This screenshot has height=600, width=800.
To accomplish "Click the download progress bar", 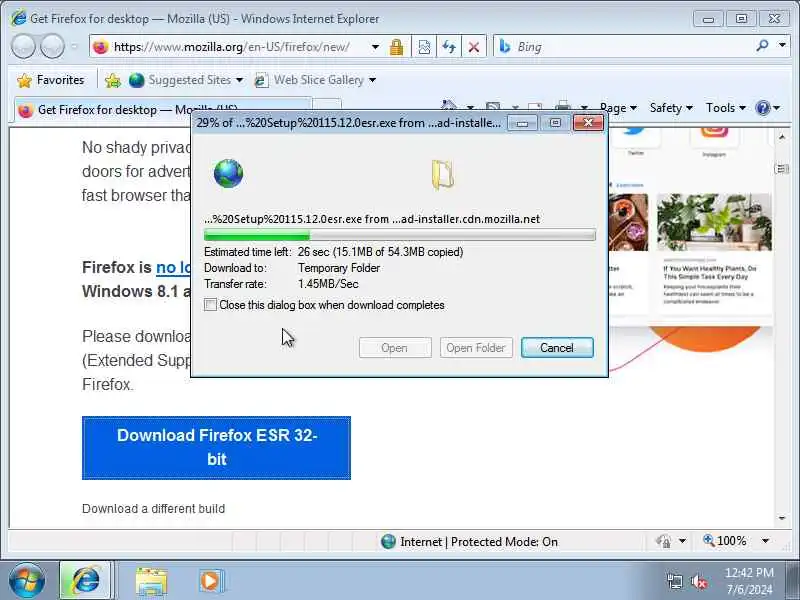I will point(399,235).
